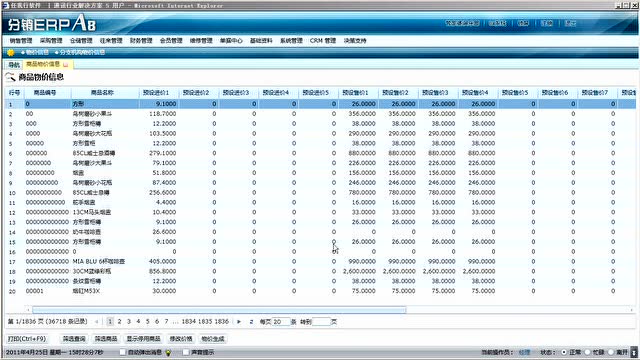Click the yellow star icon in shortcut bar
This screenshot has height=360, width=640.
click(x=11, y=52)
